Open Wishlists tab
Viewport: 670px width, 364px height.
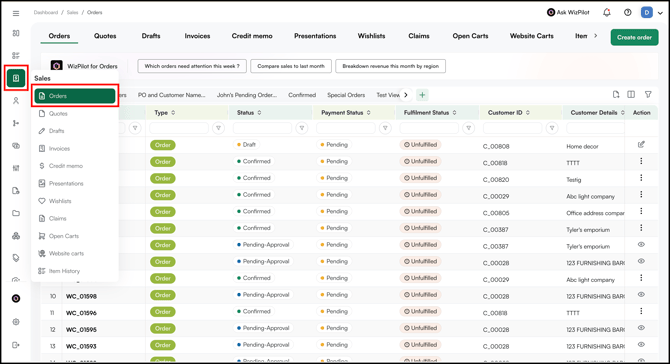point(371,36)
